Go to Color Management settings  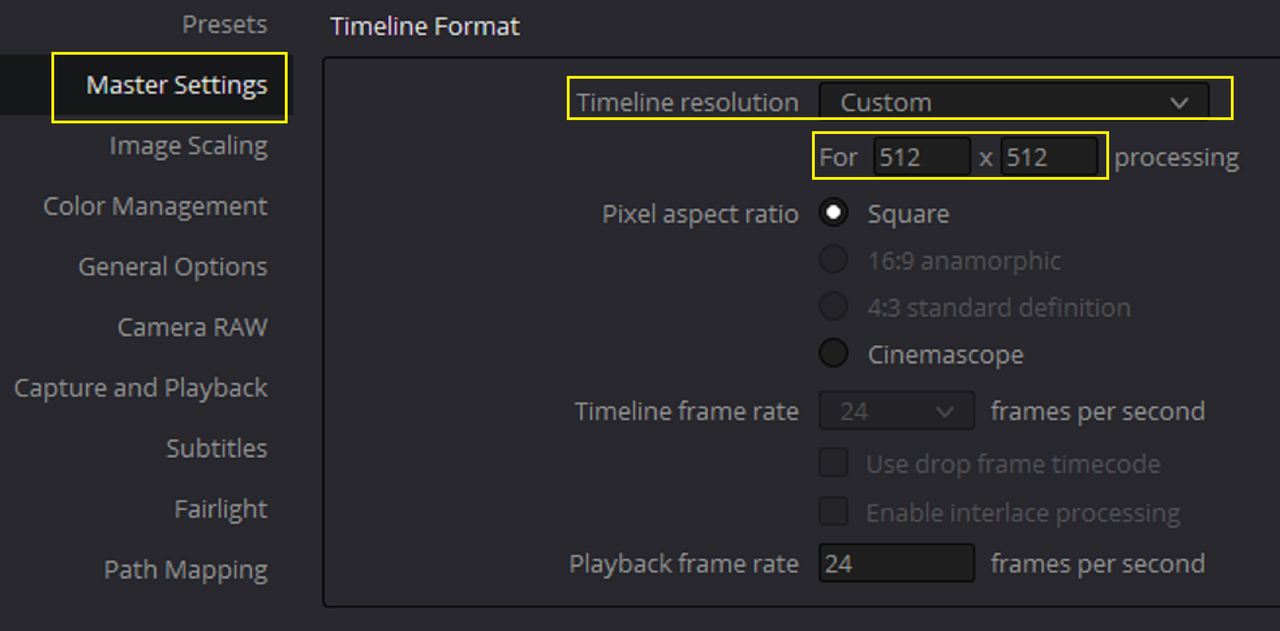tap(155, 206)
